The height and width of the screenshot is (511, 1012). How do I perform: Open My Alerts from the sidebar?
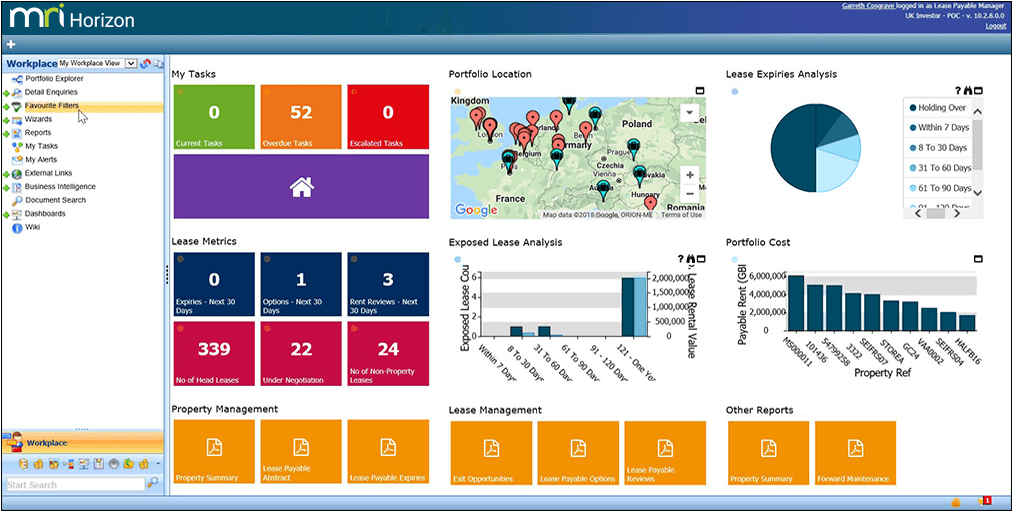pos(41,159)
